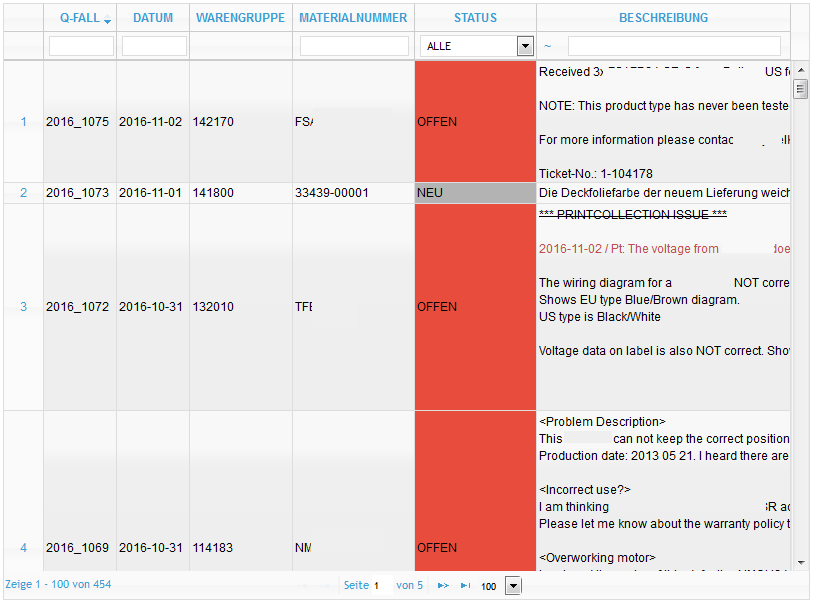Click the scrollbar up arrow
The width and height of the screenshot is (814, 604).
801,70
